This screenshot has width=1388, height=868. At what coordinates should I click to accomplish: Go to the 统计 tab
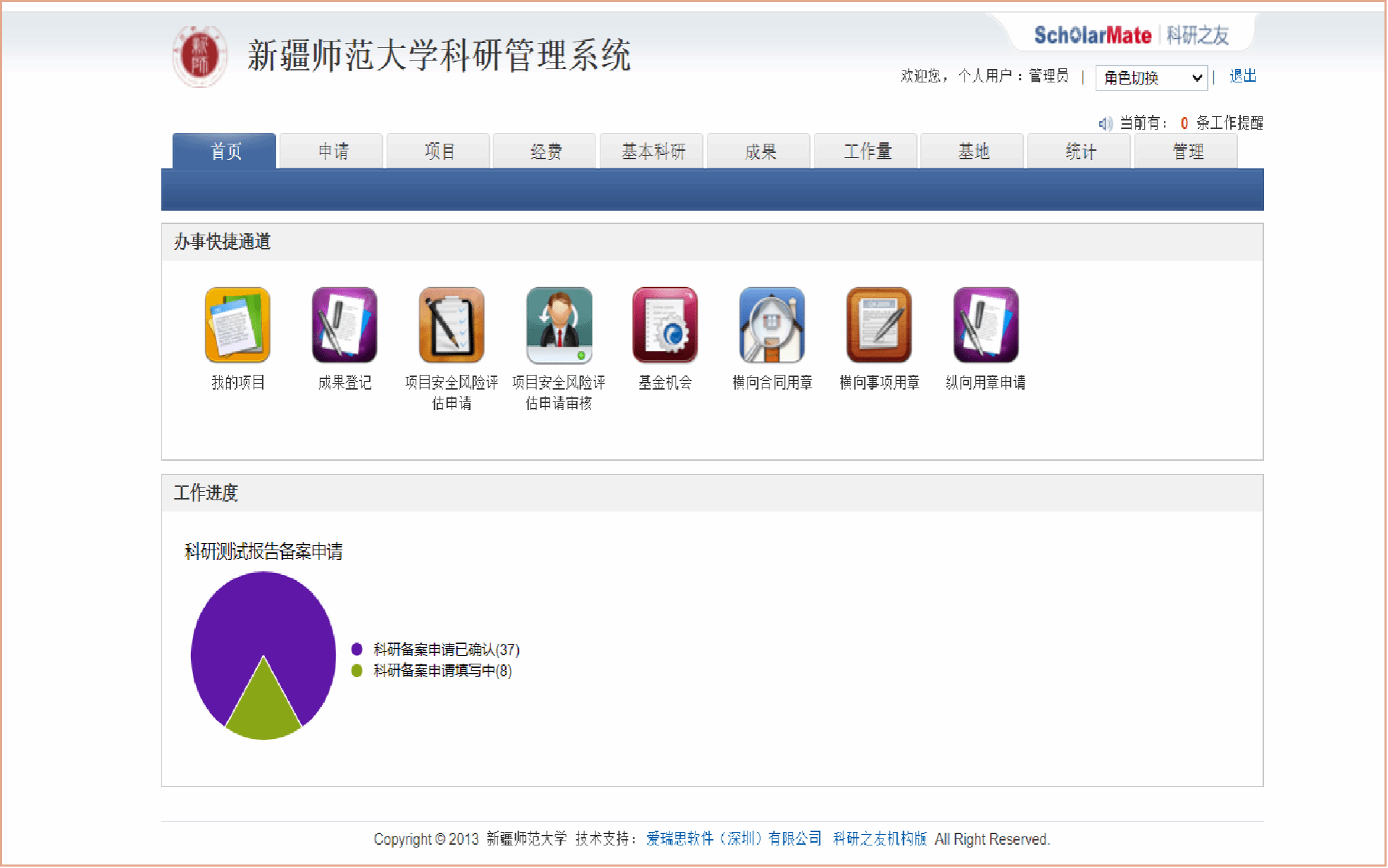1080,151
